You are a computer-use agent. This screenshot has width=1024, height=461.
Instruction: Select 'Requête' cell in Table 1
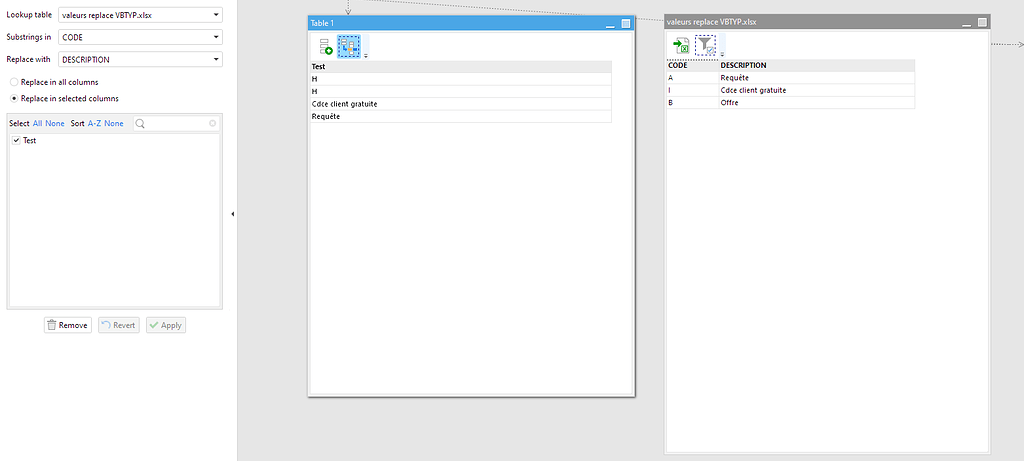[x=461, y=117]
